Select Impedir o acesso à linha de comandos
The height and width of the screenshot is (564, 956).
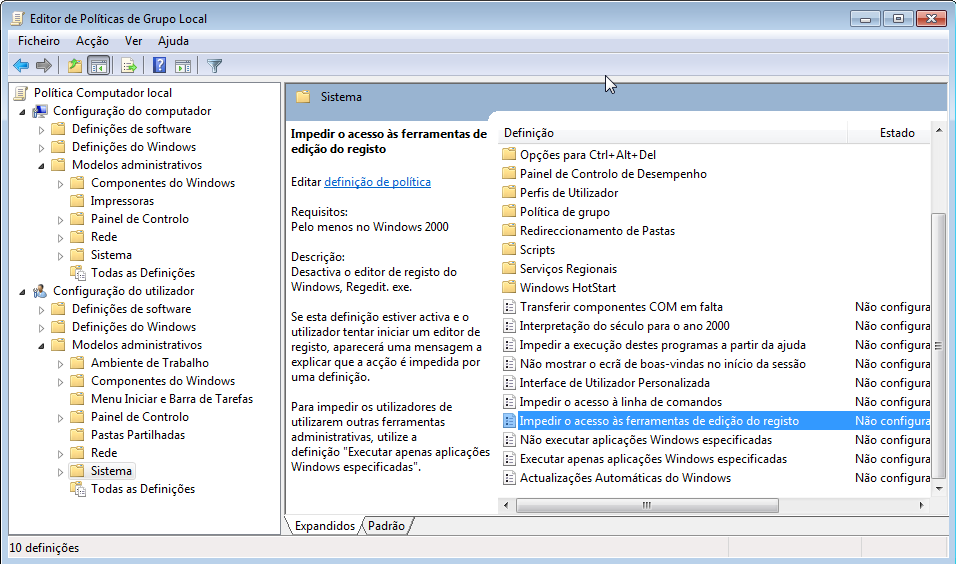tap(621, 402)
